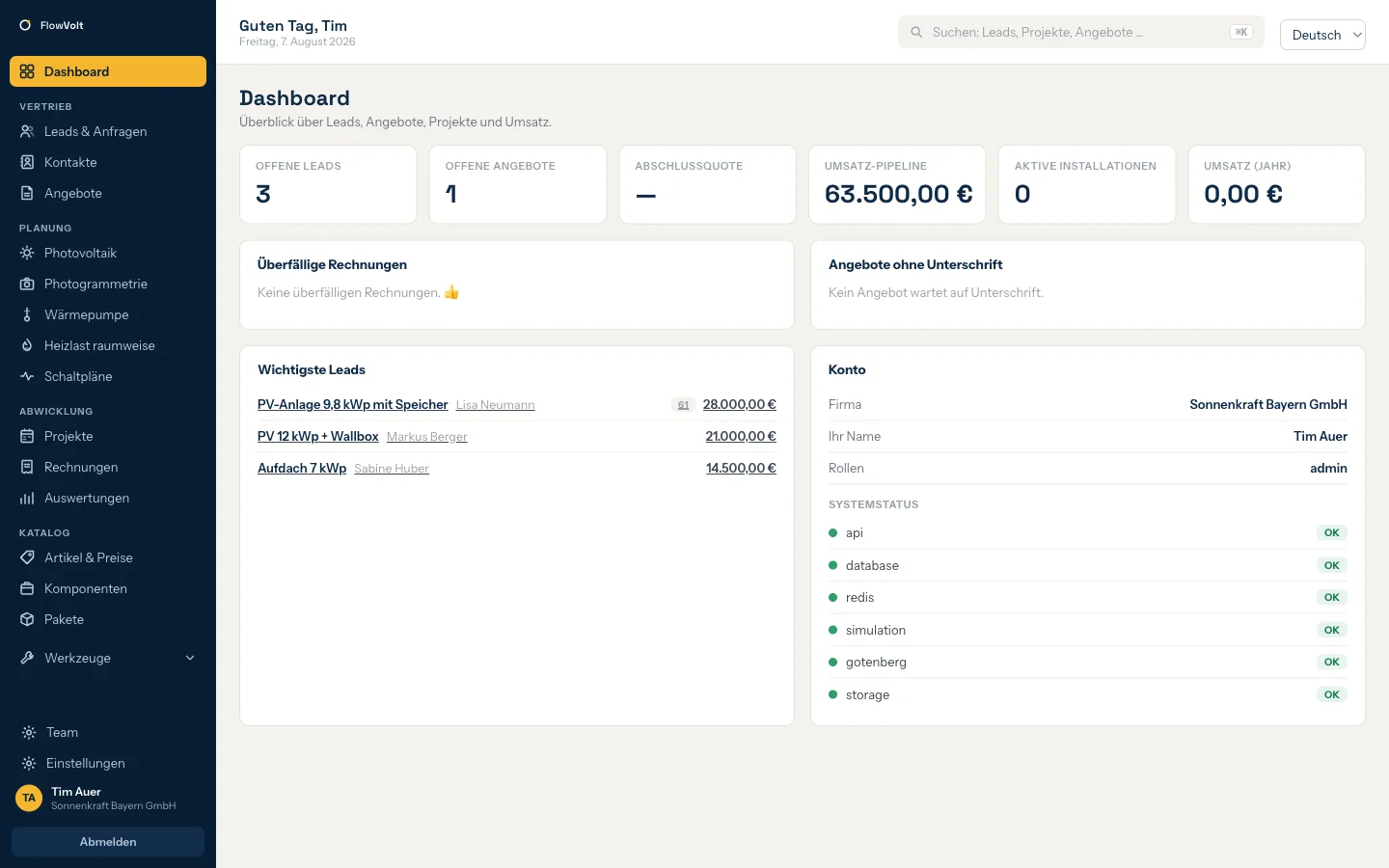Viewport: 1389px width, 868px height.
Task: Open the Kontakte menu item
Action: point(108,162)
